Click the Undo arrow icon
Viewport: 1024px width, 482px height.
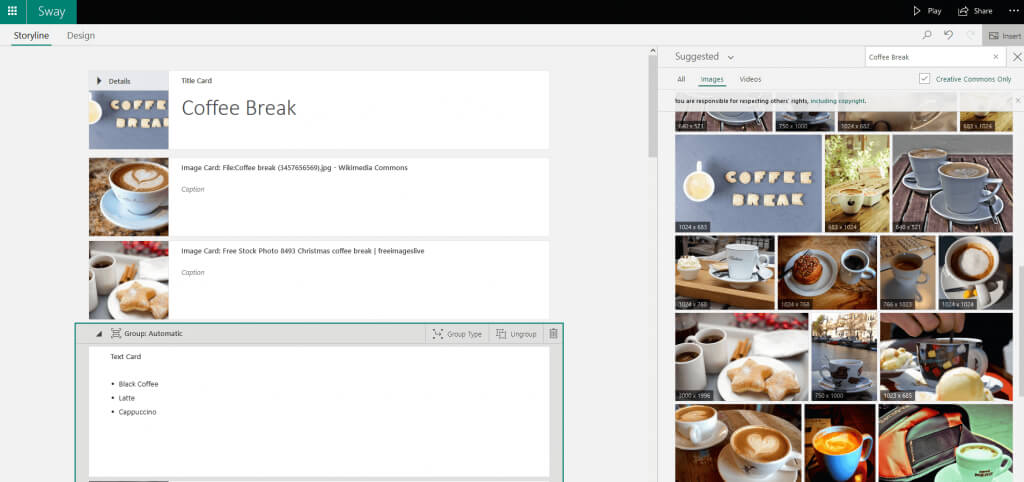948,35
